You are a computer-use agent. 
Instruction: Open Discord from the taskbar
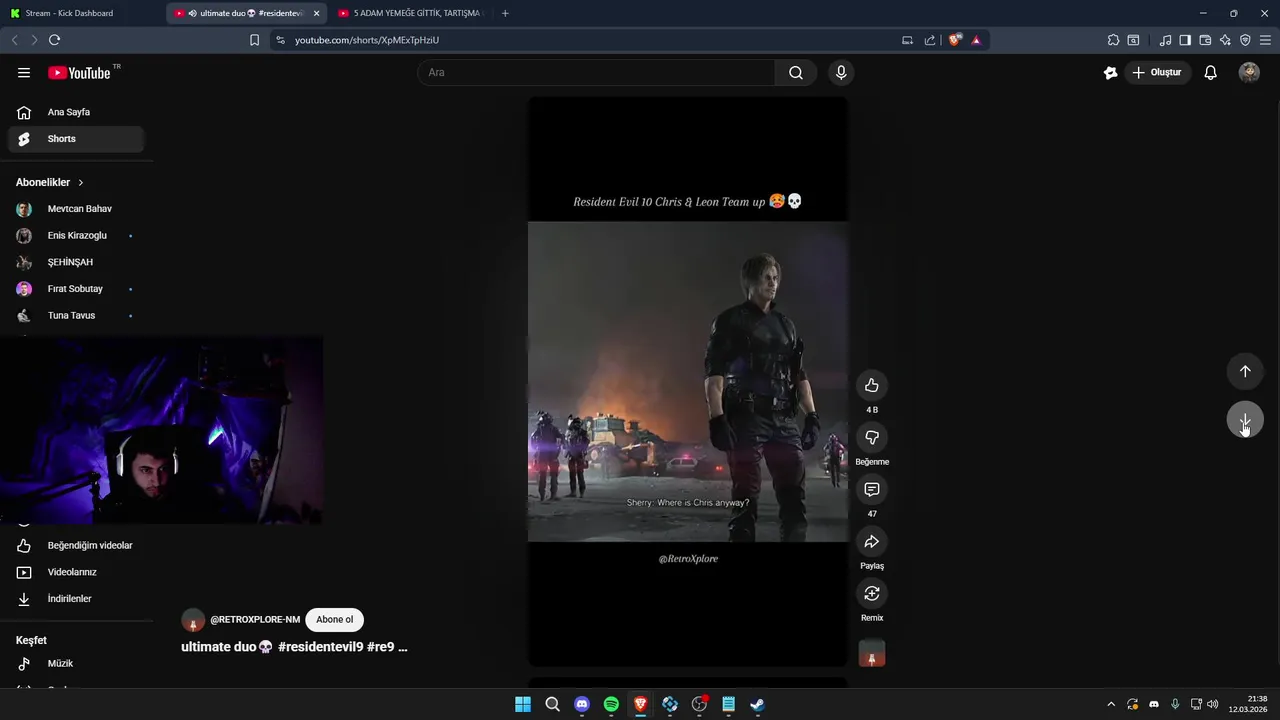point(582,704)
